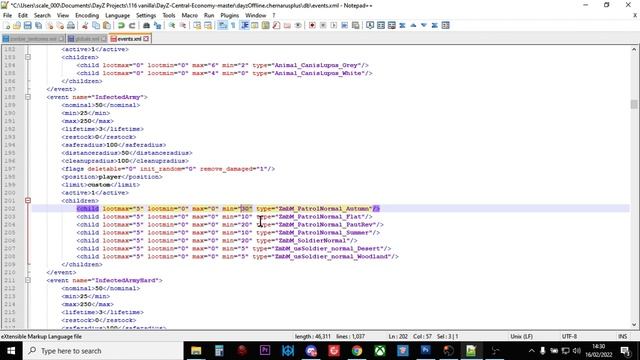Click the Copy toolbar icon

96,25
